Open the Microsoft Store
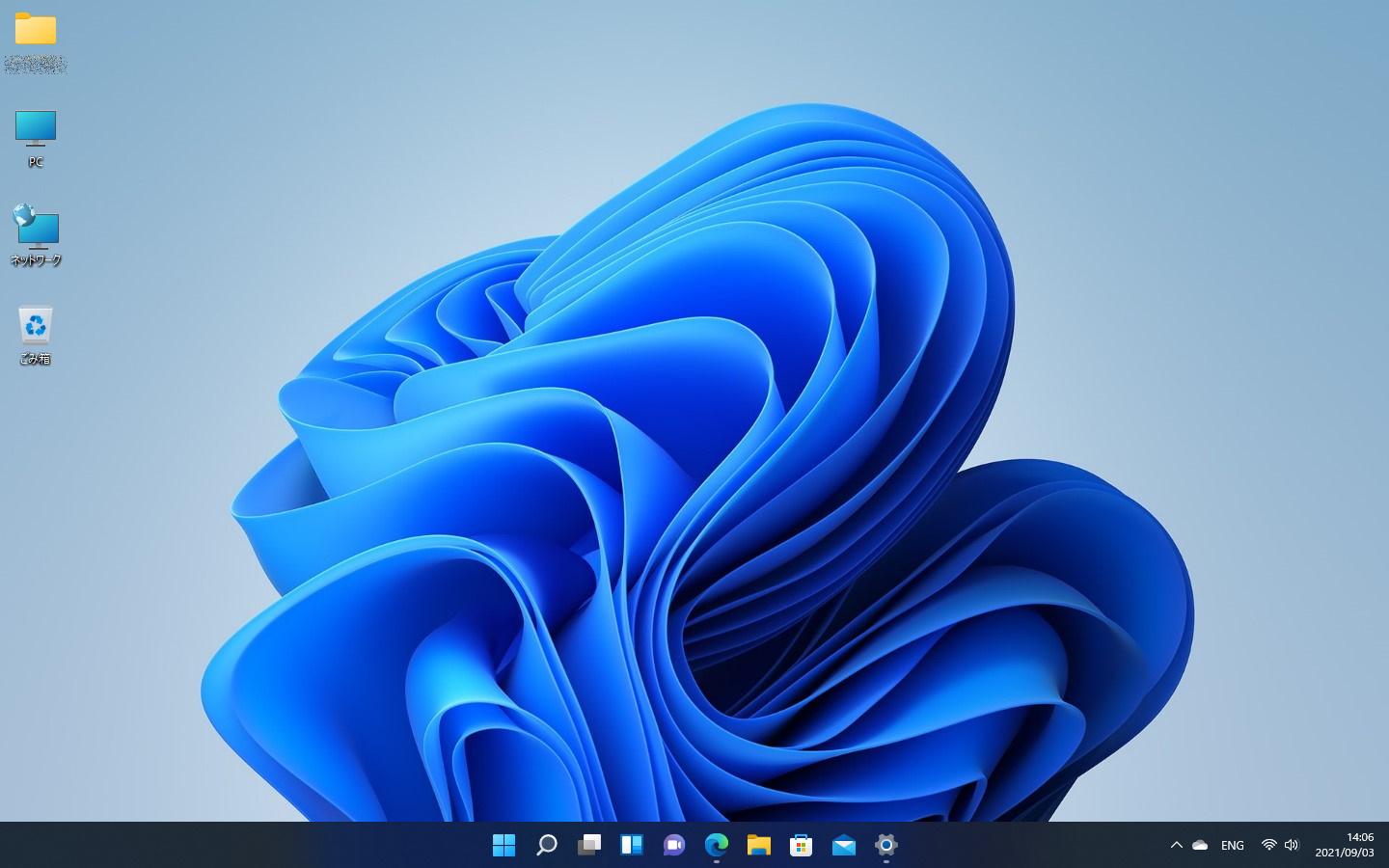1389x868 pixels. coord(801,845)
